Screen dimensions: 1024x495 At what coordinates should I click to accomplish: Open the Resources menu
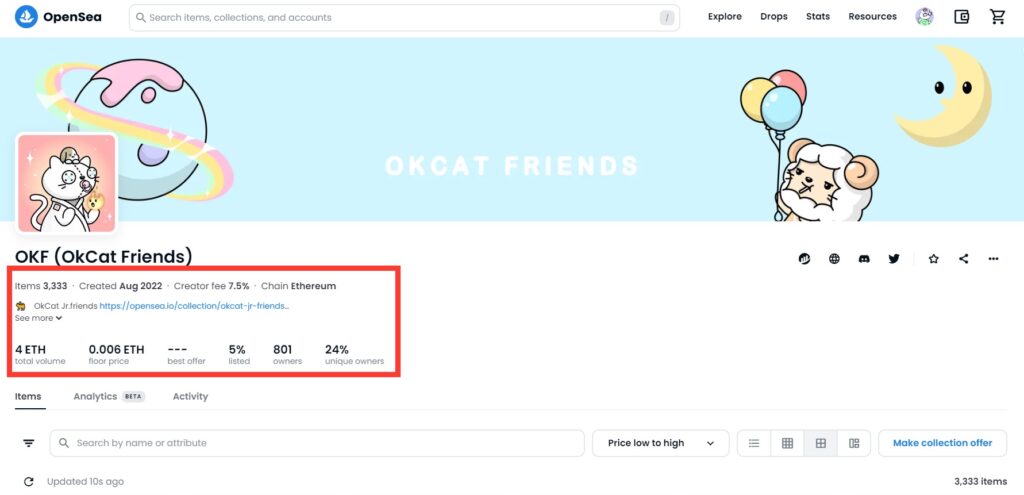click(872, 17)
